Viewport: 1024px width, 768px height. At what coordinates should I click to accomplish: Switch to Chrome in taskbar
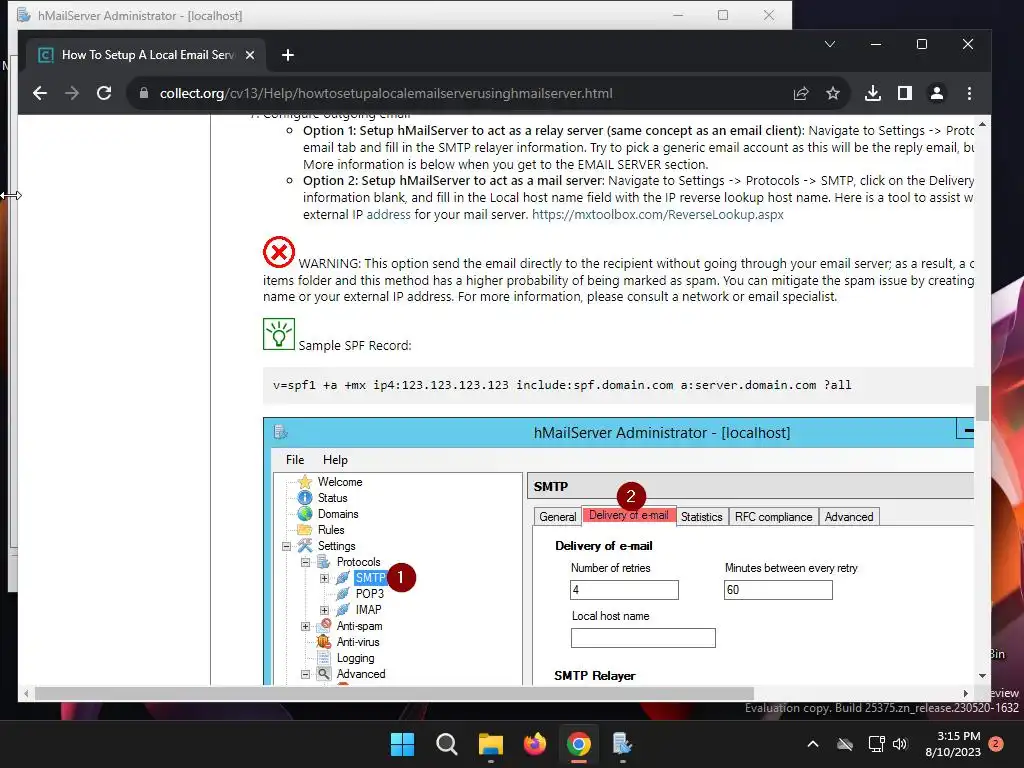579,744
